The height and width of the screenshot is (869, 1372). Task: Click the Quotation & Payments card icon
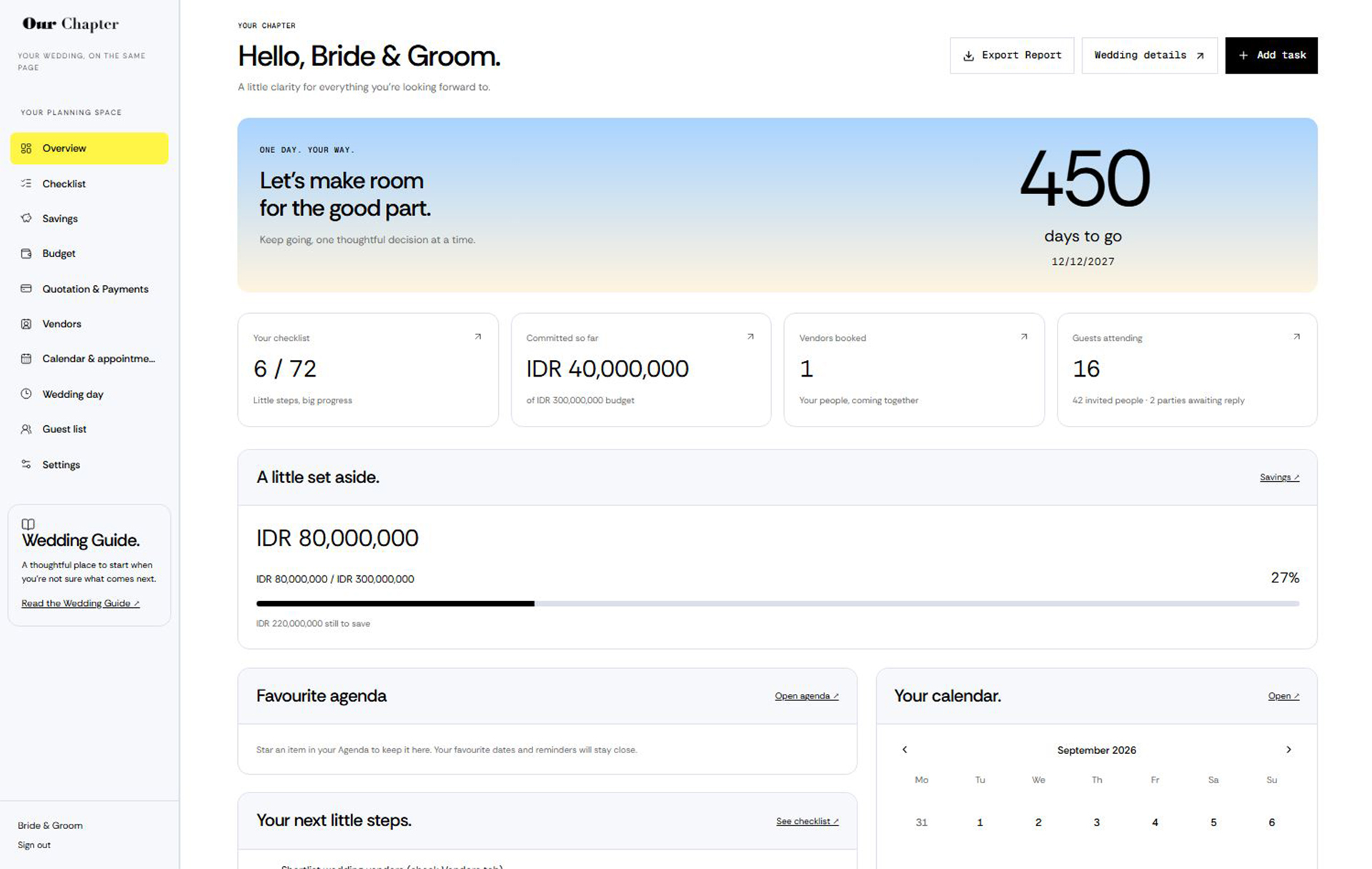pos(26,289)
